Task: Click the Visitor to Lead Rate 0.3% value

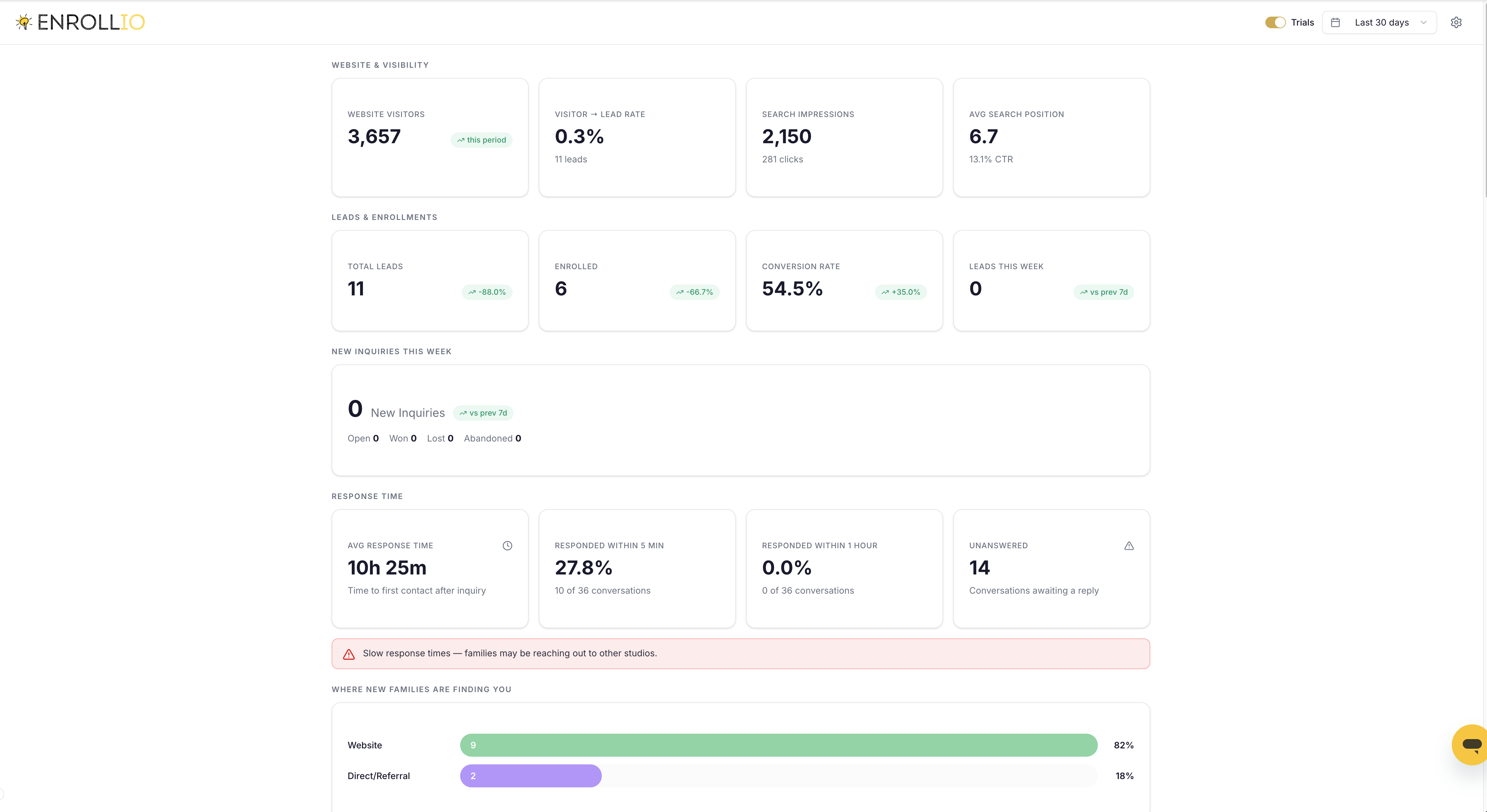Action: coord(579,137)
